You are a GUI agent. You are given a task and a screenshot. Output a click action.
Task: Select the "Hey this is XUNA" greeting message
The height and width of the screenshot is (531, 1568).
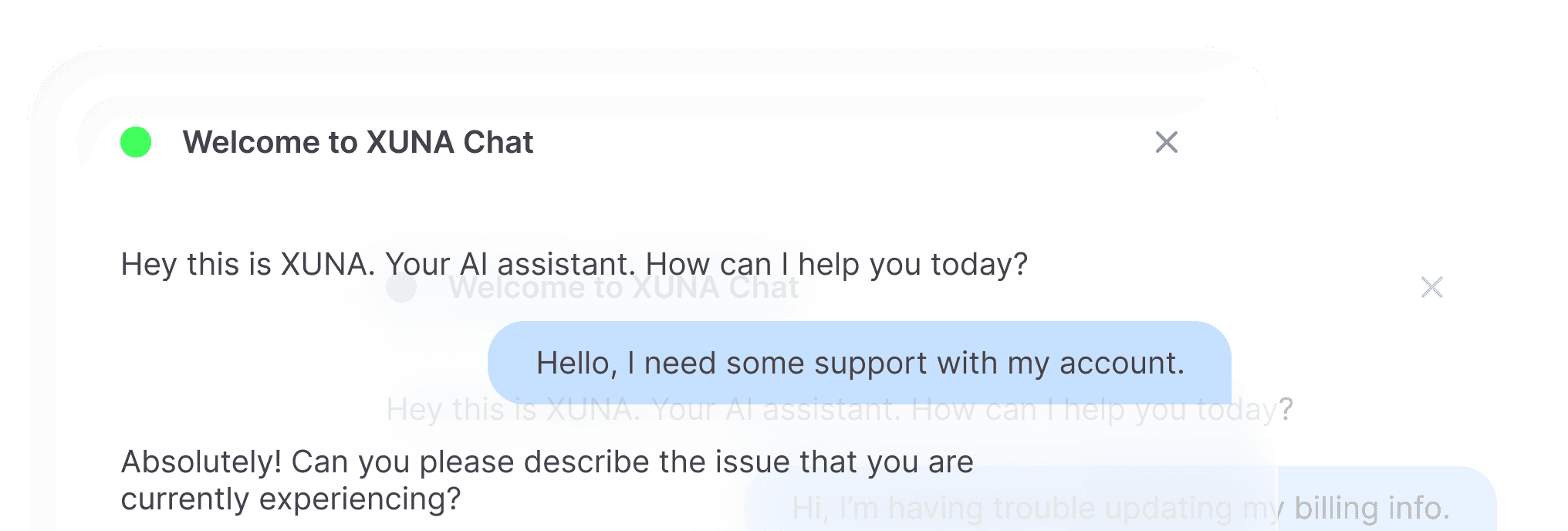point(574,264)
